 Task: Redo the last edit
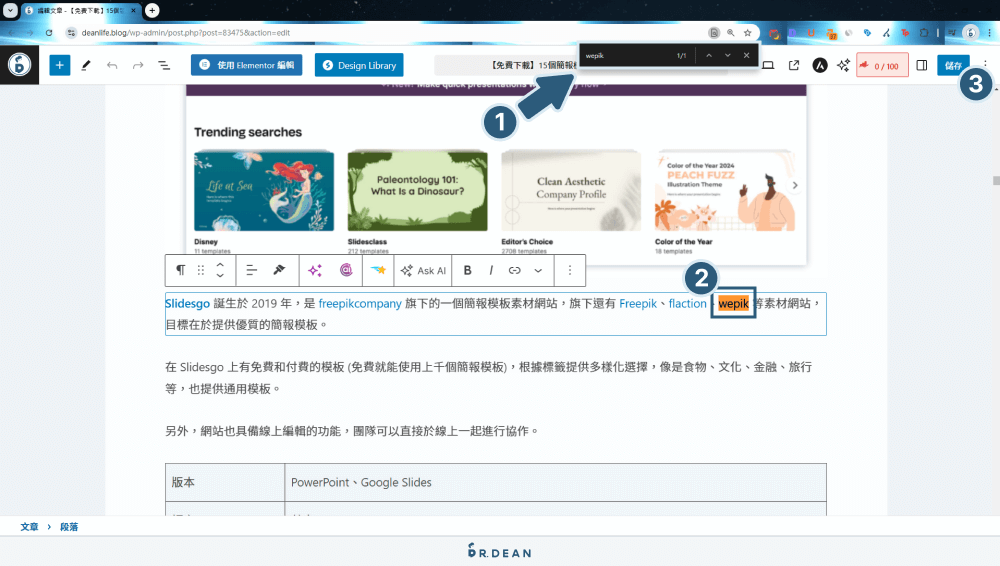click(x=138, y=65)
